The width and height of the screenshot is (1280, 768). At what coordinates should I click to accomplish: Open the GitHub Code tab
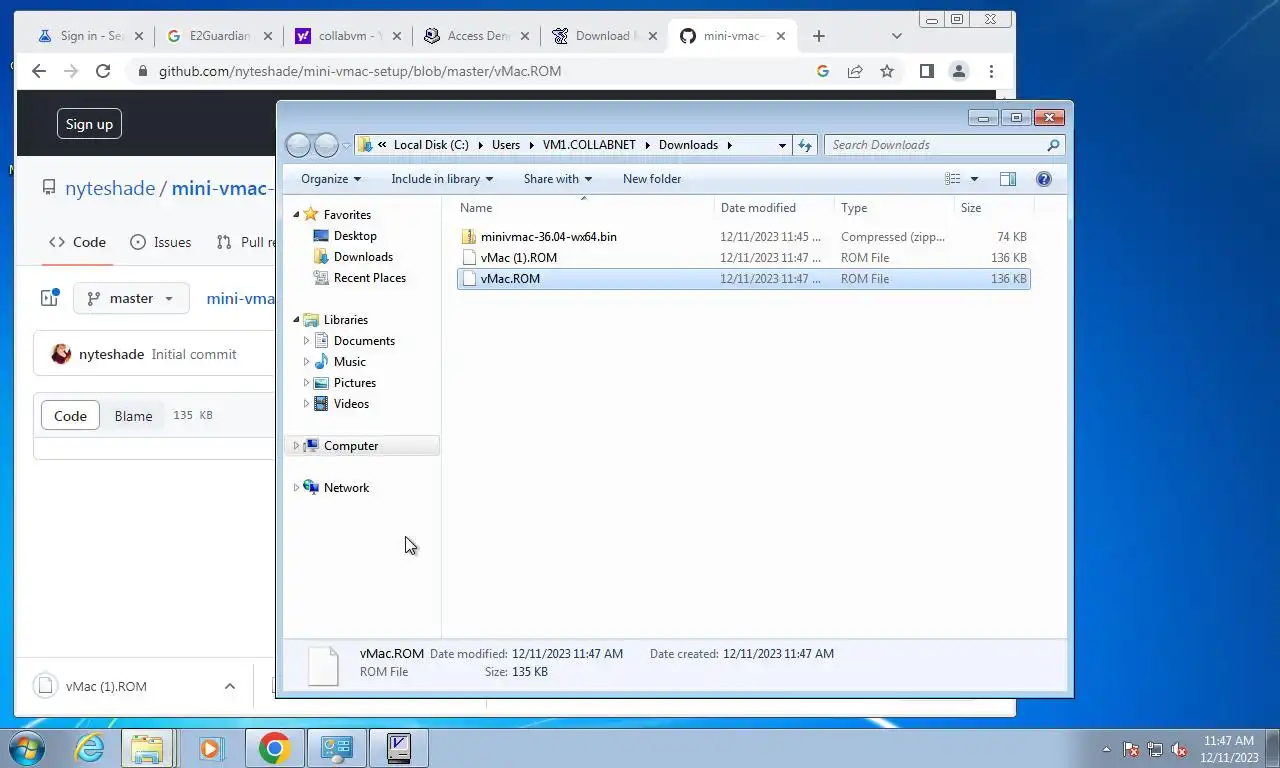77,242
